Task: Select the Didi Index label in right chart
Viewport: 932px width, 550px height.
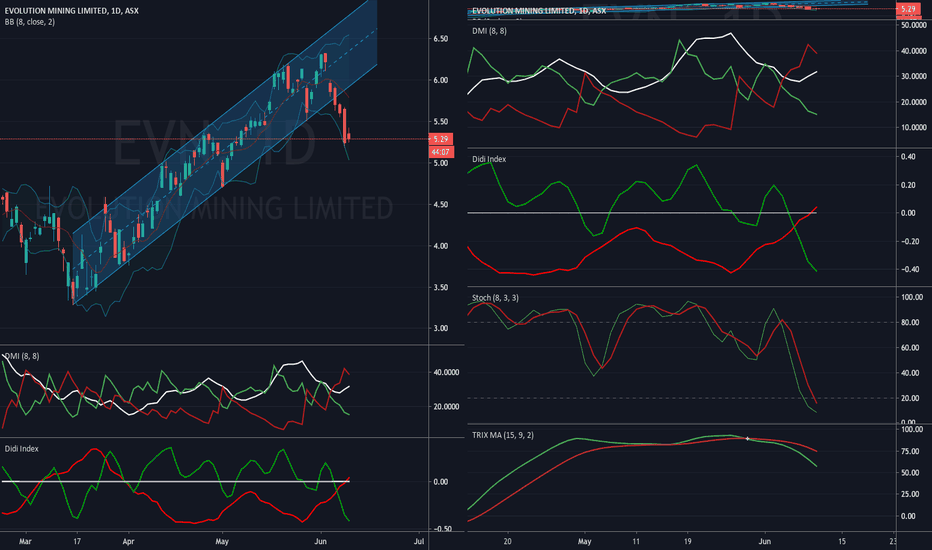Action: coord(489,159)
